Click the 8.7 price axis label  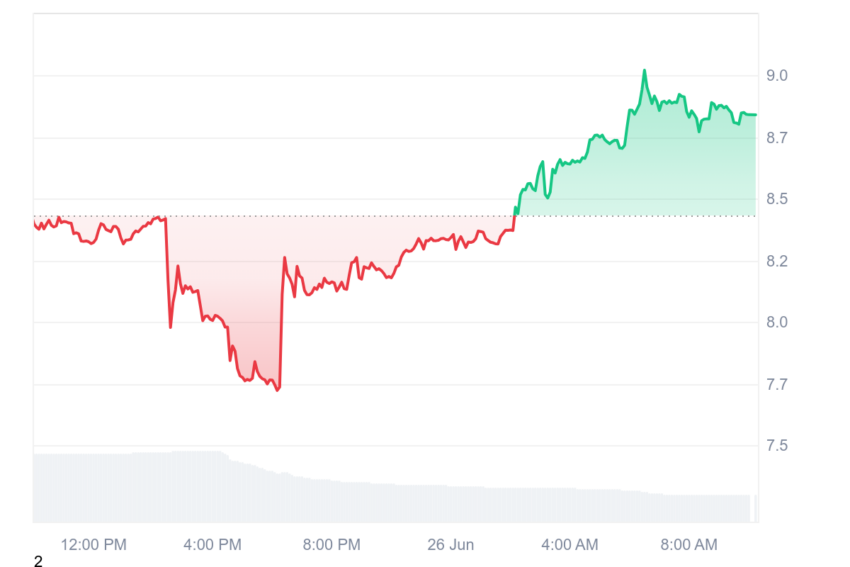pos(776,138)
